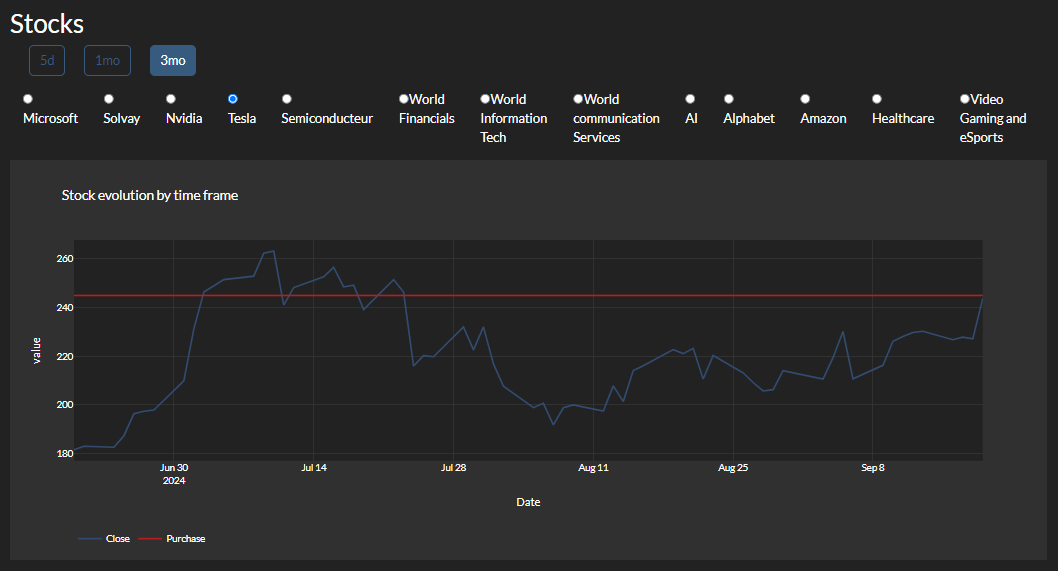Viewport: 1058px width, 571px height.
Task: Pick the Semiconducteur radio option
Action: 287,99
